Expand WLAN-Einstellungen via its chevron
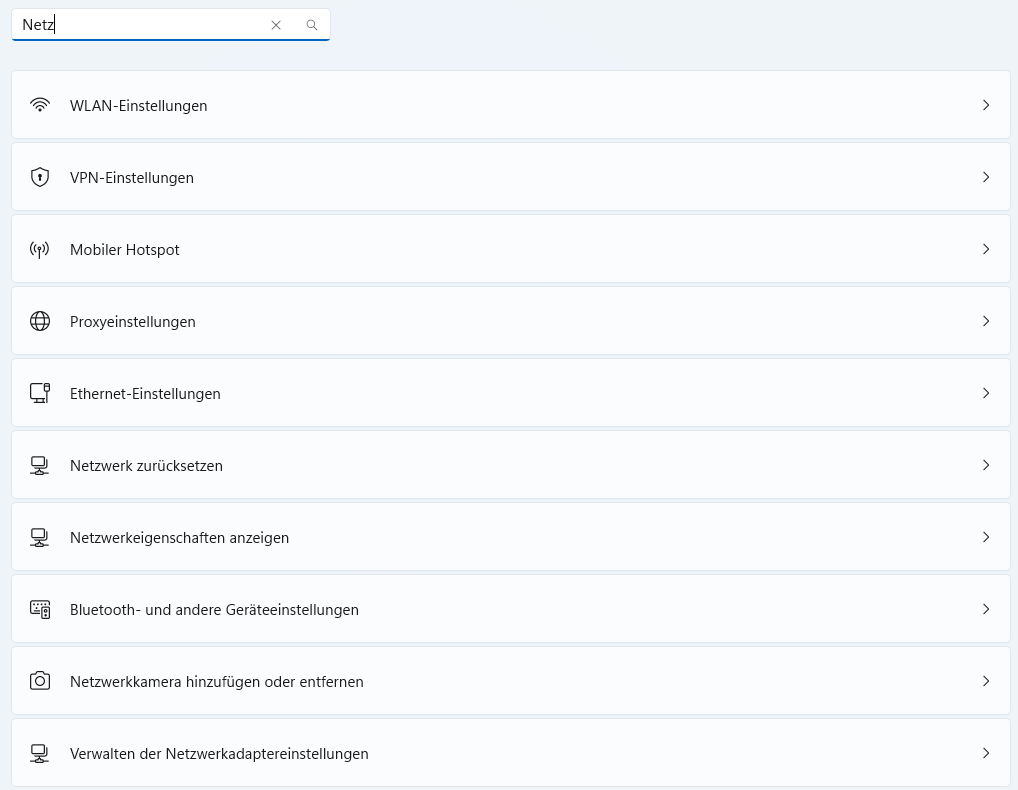 [x=986, y=105]
